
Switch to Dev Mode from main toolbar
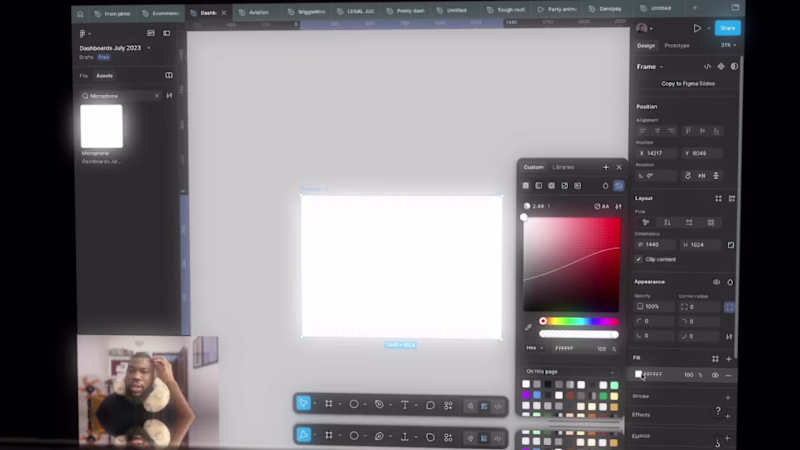point(498,407)
